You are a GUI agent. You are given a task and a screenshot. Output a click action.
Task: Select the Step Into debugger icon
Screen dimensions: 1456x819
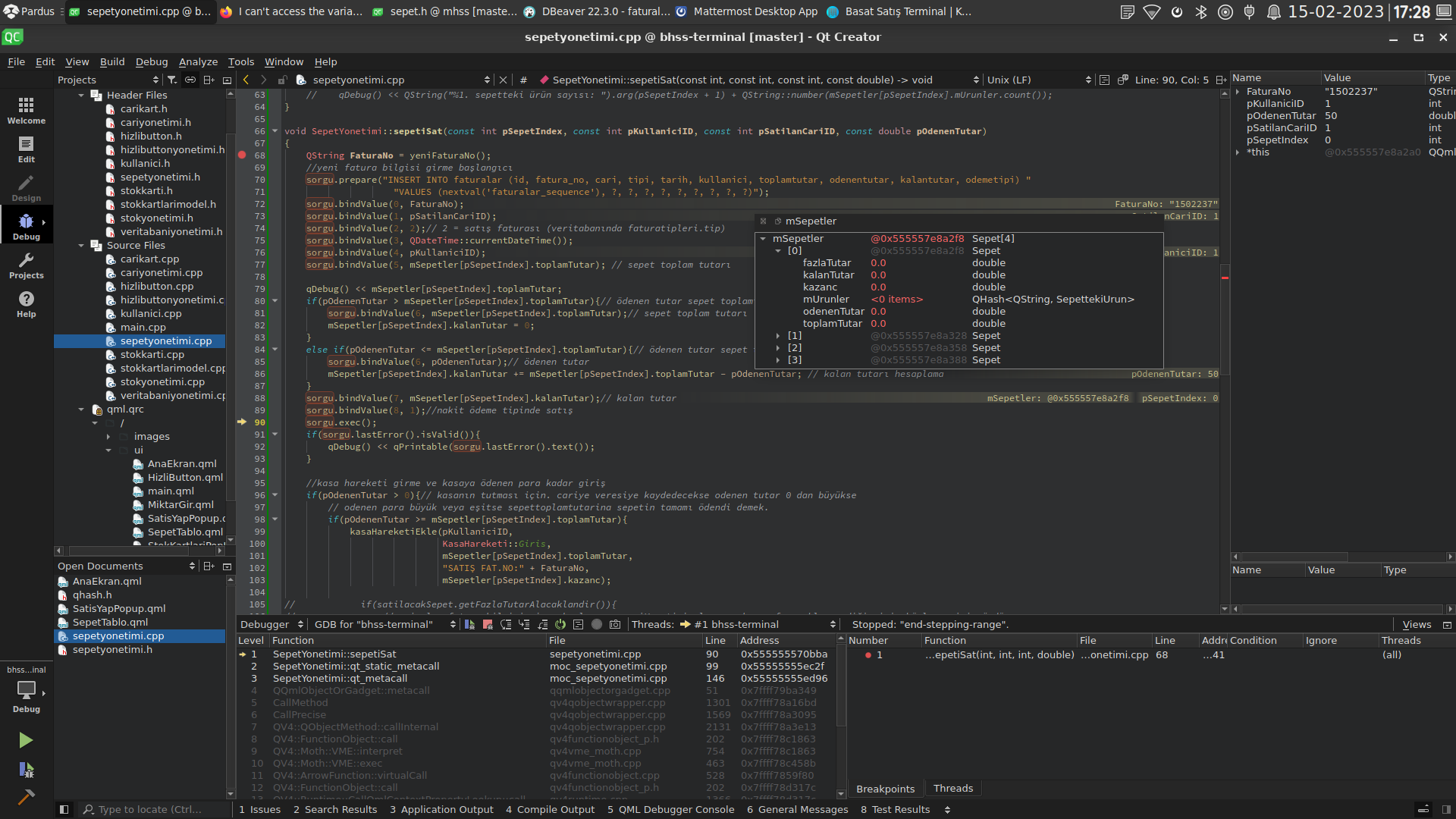click(524, 624)
